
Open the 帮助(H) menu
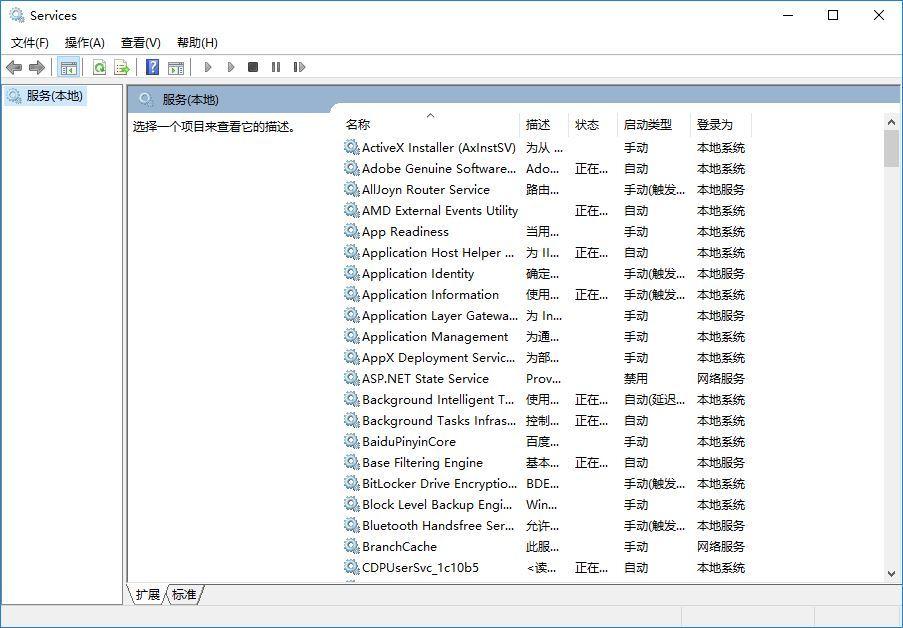click(197, 43)
